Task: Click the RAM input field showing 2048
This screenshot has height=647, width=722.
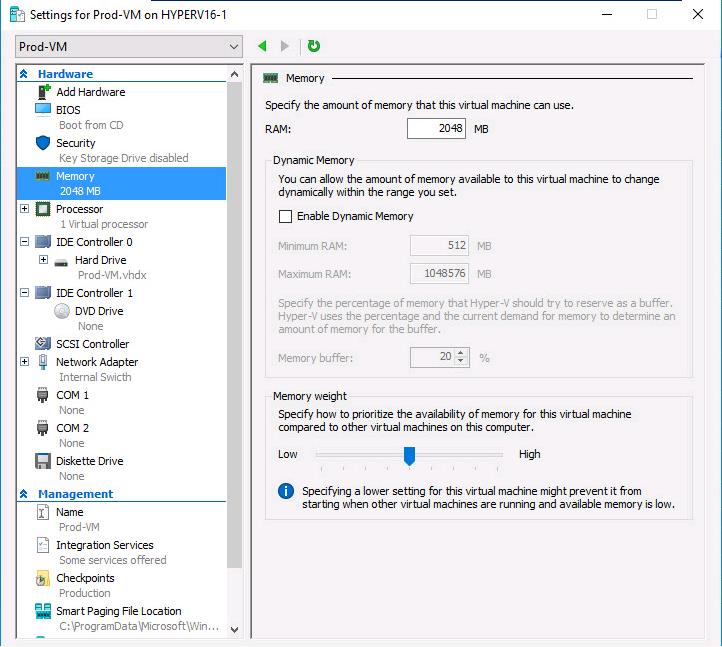Action: (x=436, y=128)
